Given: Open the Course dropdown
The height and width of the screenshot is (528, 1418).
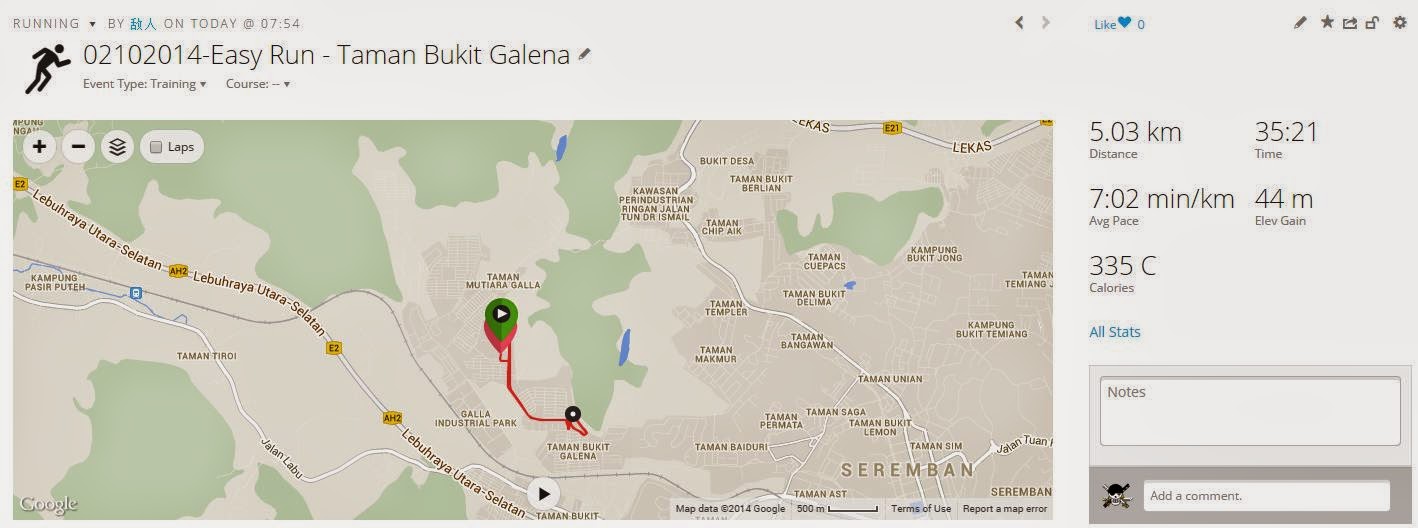Looking at the screenshot, I should (258, 84).
